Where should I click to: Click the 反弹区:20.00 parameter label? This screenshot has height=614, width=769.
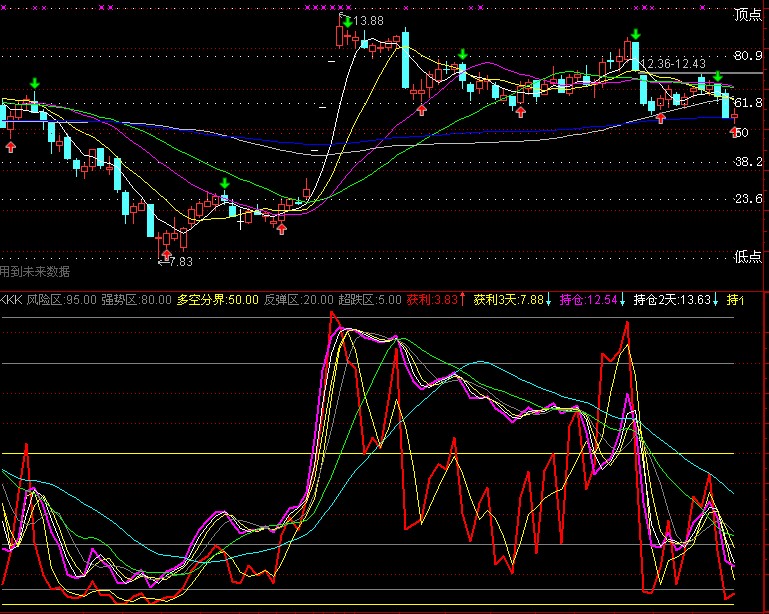[299, 299]
